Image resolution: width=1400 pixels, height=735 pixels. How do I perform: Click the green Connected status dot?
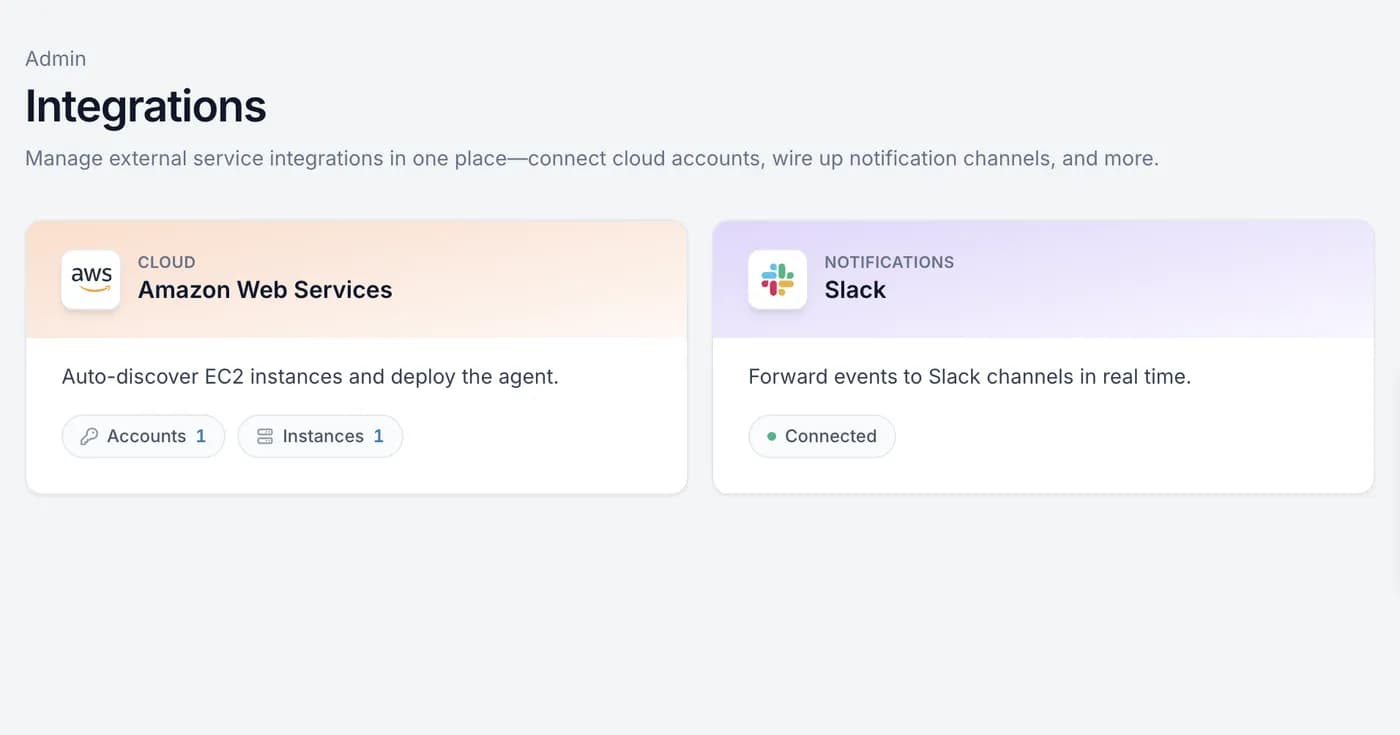click(x=771, y=437)
